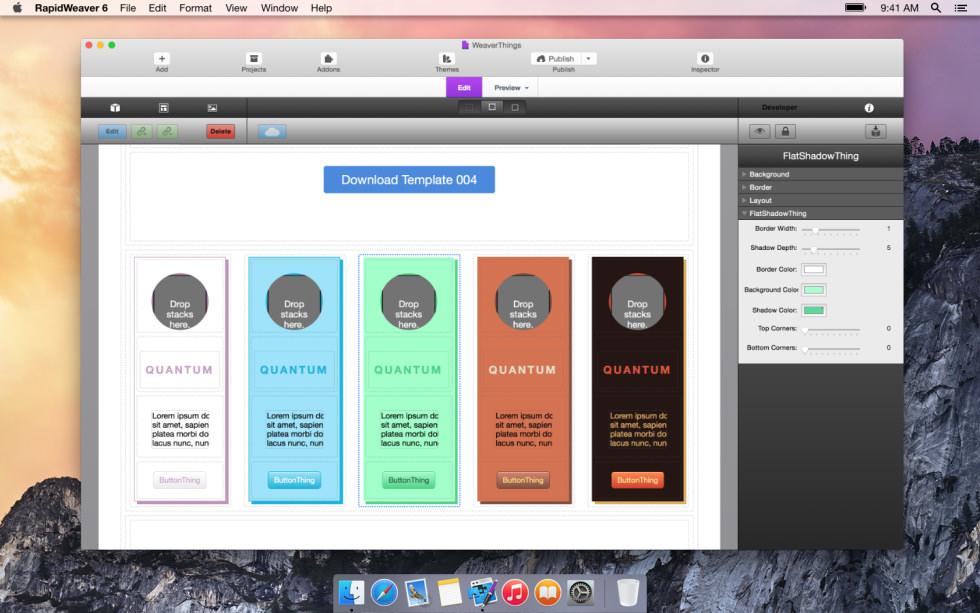
Task: Open Finder from the Dock
Action: tap(351, 592)
